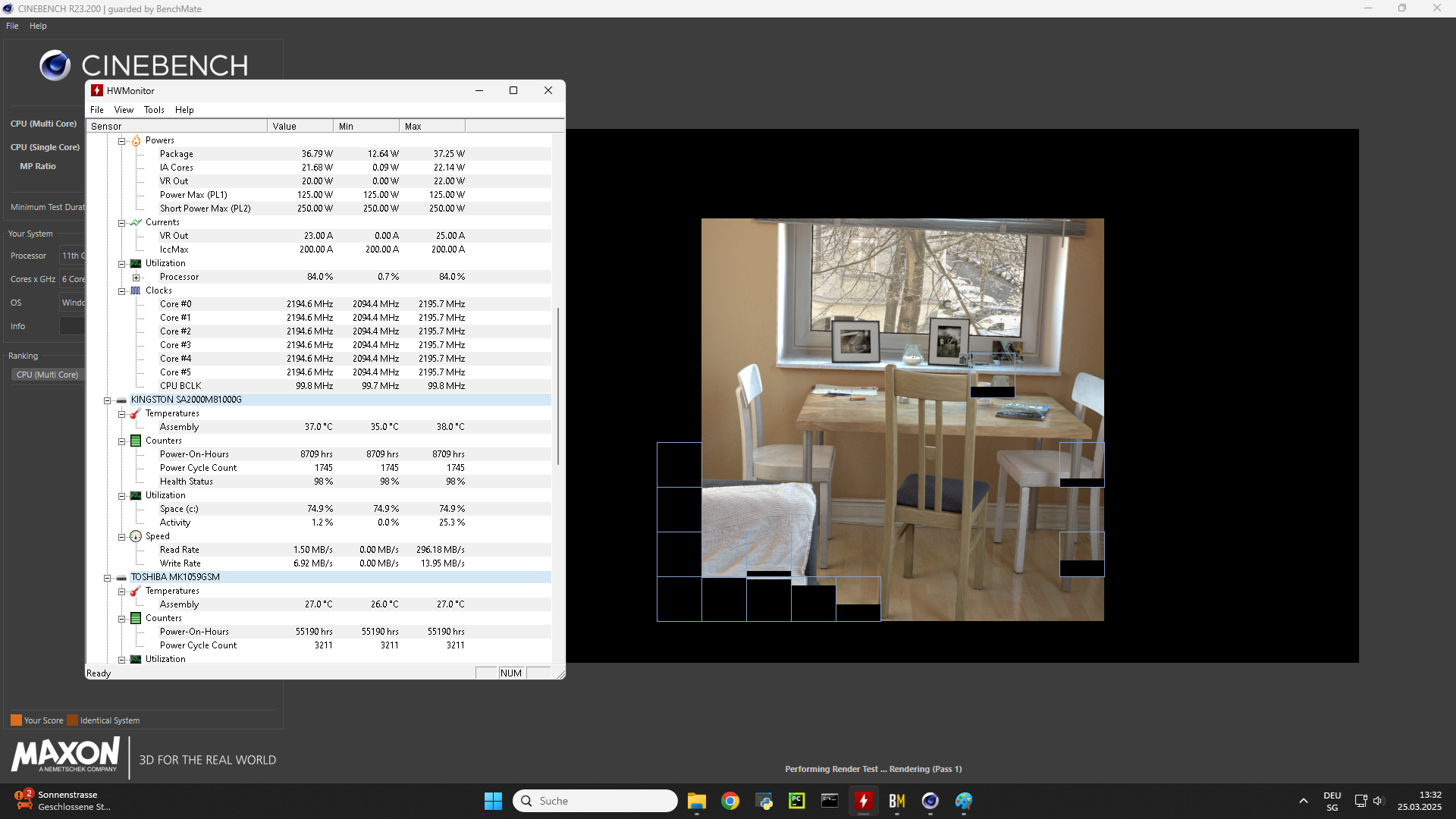Open Cinebench File menu
The image size is (1456, 819).
click(12, 26)
